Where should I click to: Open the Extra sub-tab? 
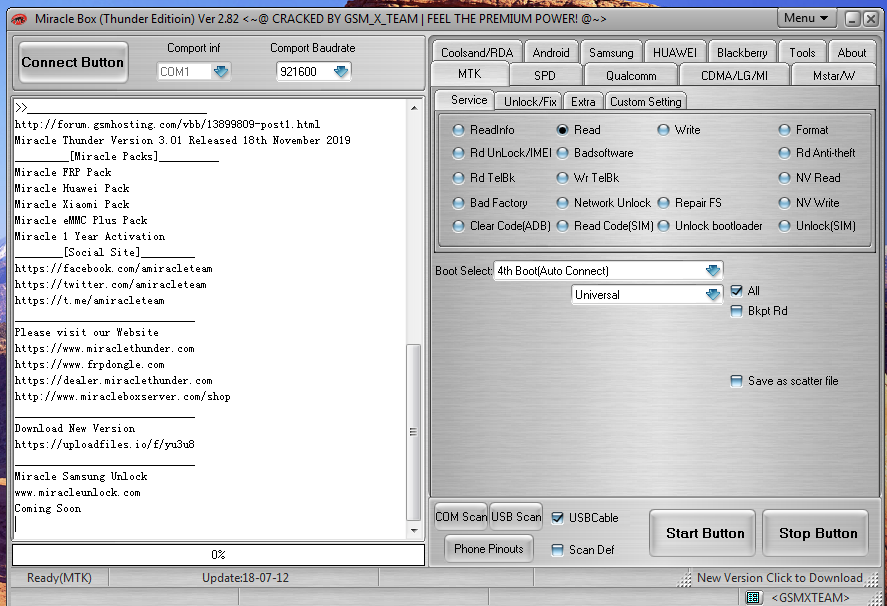(x=583, y=102)
